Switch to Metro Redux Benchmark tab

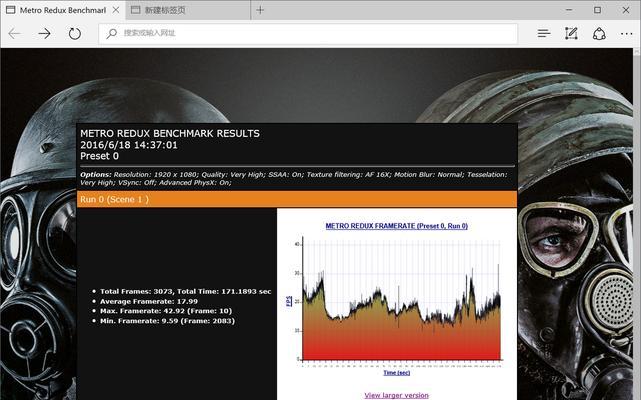[63, 10]
